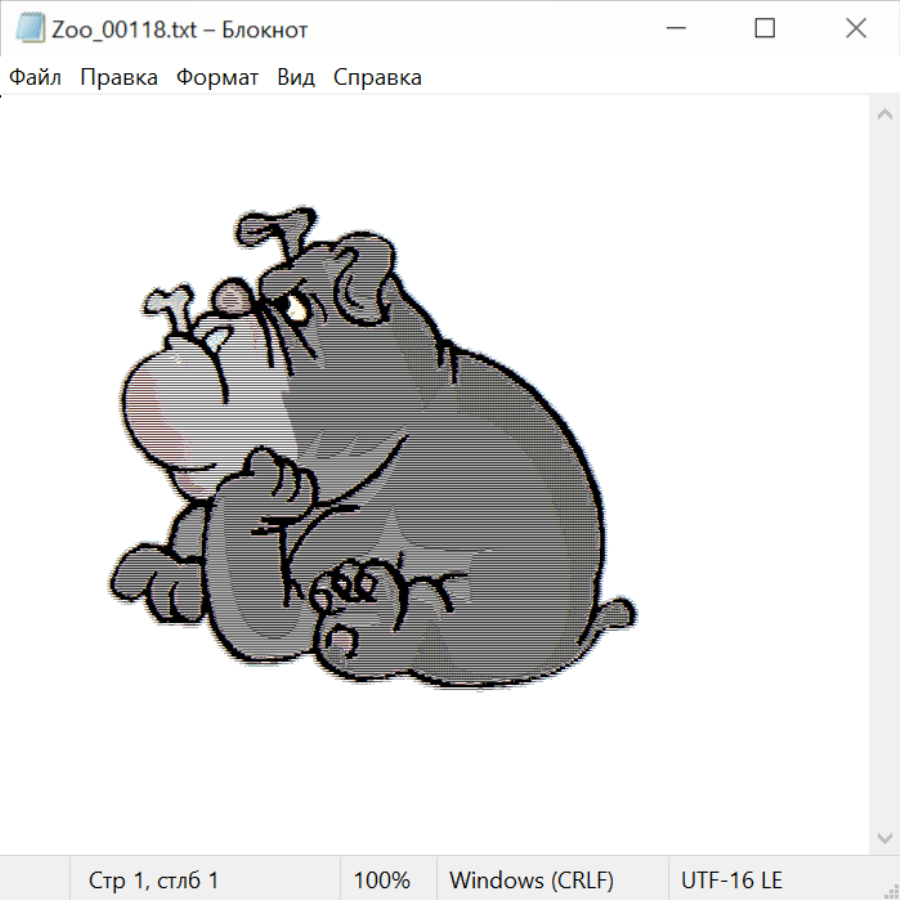Maximize the Блокнот window
Image resolution: width=900 pixels, height=900 pixels.
point(764,29)
